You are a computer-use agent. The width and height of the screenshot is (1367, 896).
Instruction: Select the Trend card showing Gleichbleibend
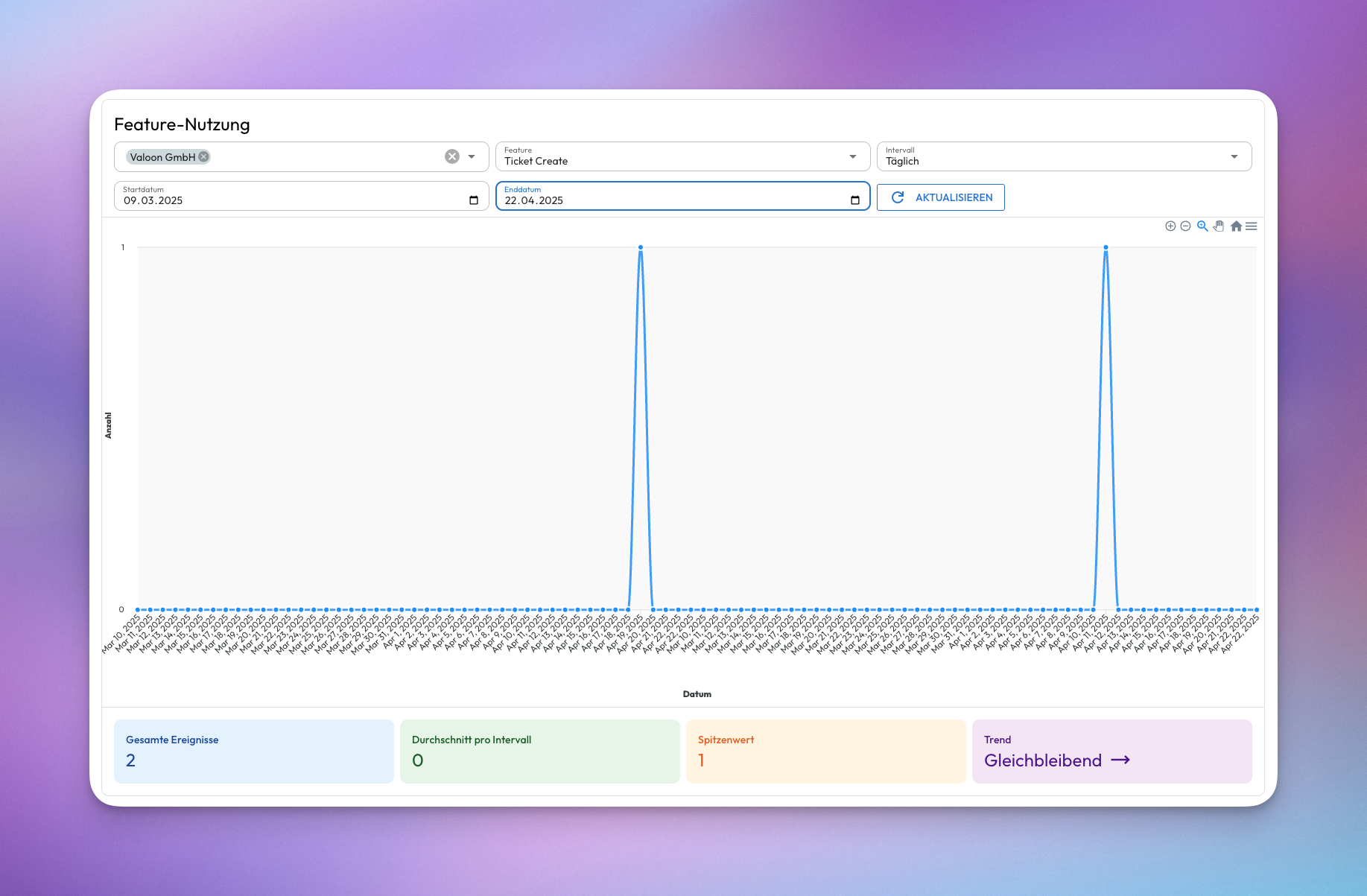tap(1111, 751)
